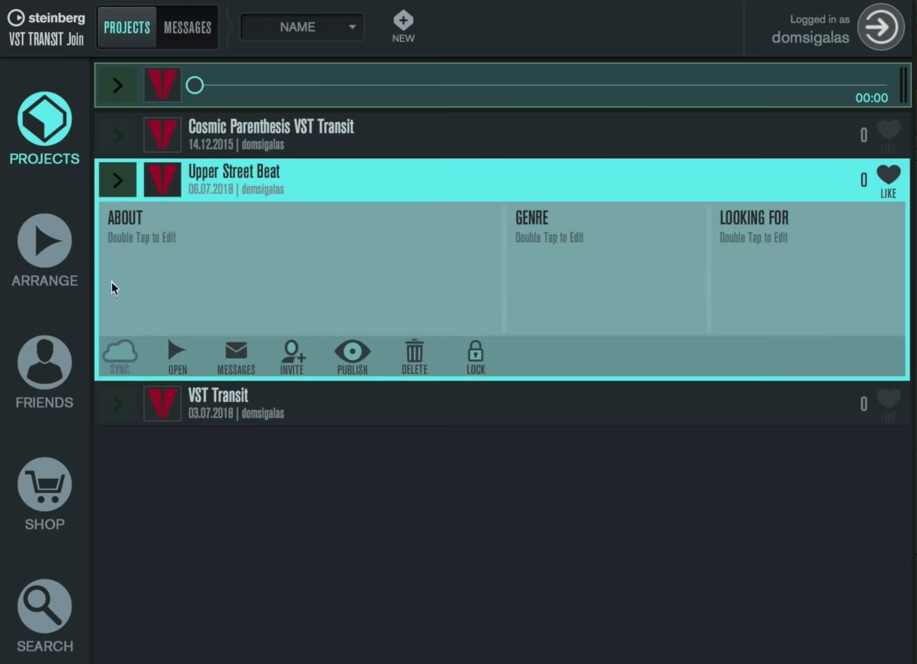The image size is (917, 664).
Task: Click the player bar project thumbnail
Action: click(x=162, y=85)
